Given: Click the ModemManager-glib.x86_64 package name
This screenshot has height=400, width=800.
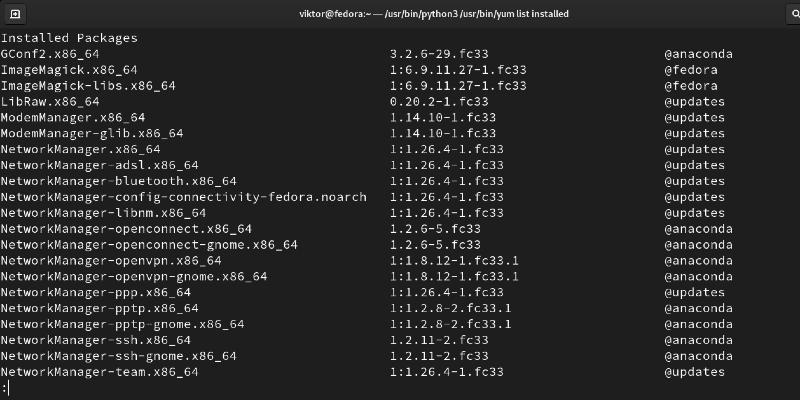Looking at the screenshot, I should (92, 133).
